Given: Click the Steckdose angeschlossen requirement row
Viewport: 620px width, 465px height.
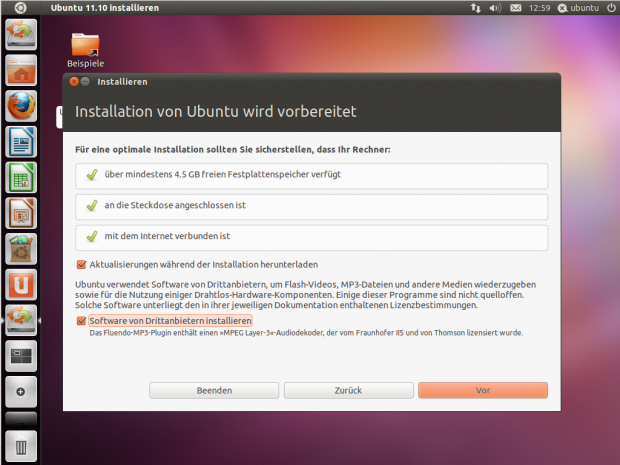Looking at the screenshot, I should (x=312, y=206).
